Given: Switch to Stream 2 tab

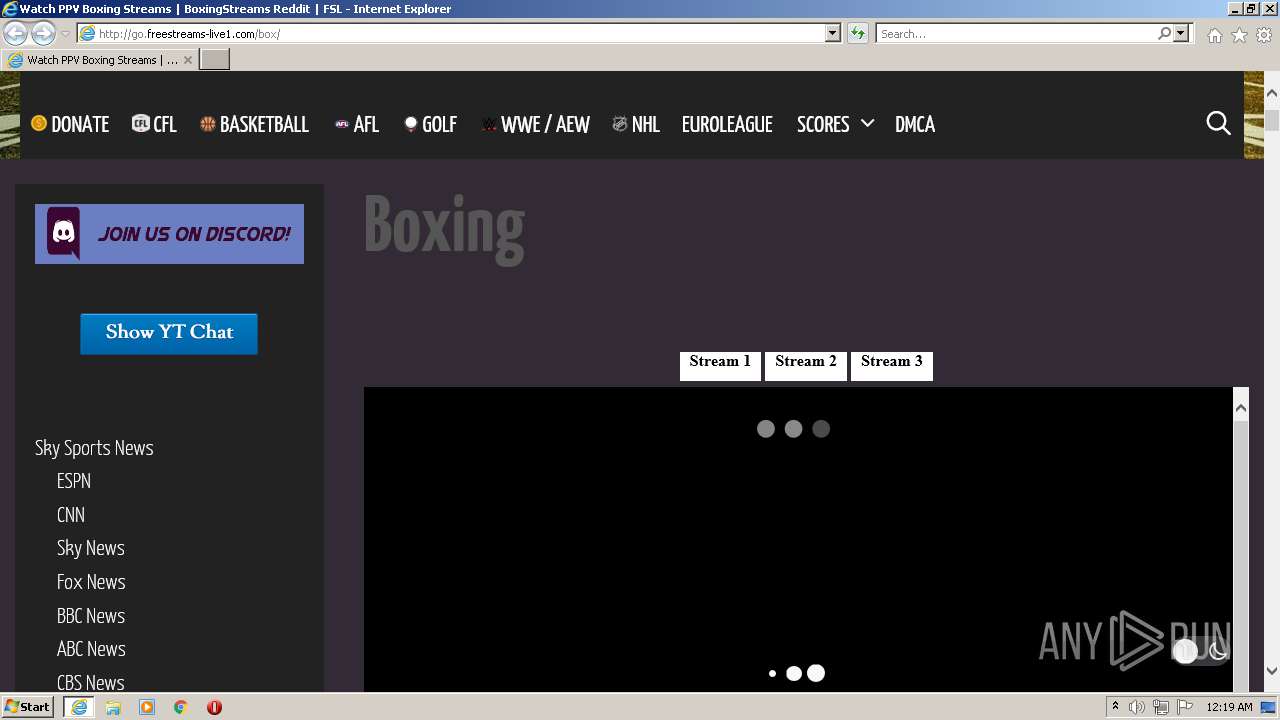Looking at the screenshot, I should [806, 365].
